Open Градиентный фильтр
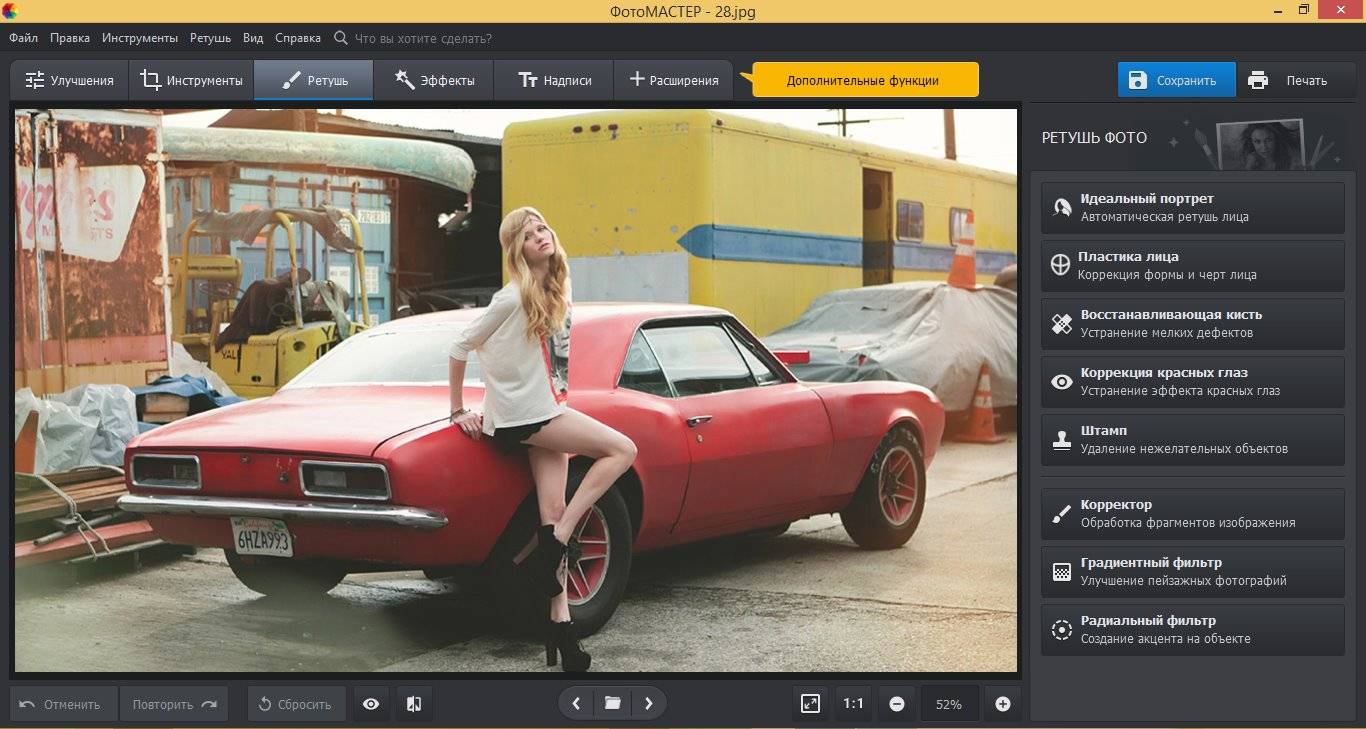Screen dimensions: 1366x729 pos(1192,571)
